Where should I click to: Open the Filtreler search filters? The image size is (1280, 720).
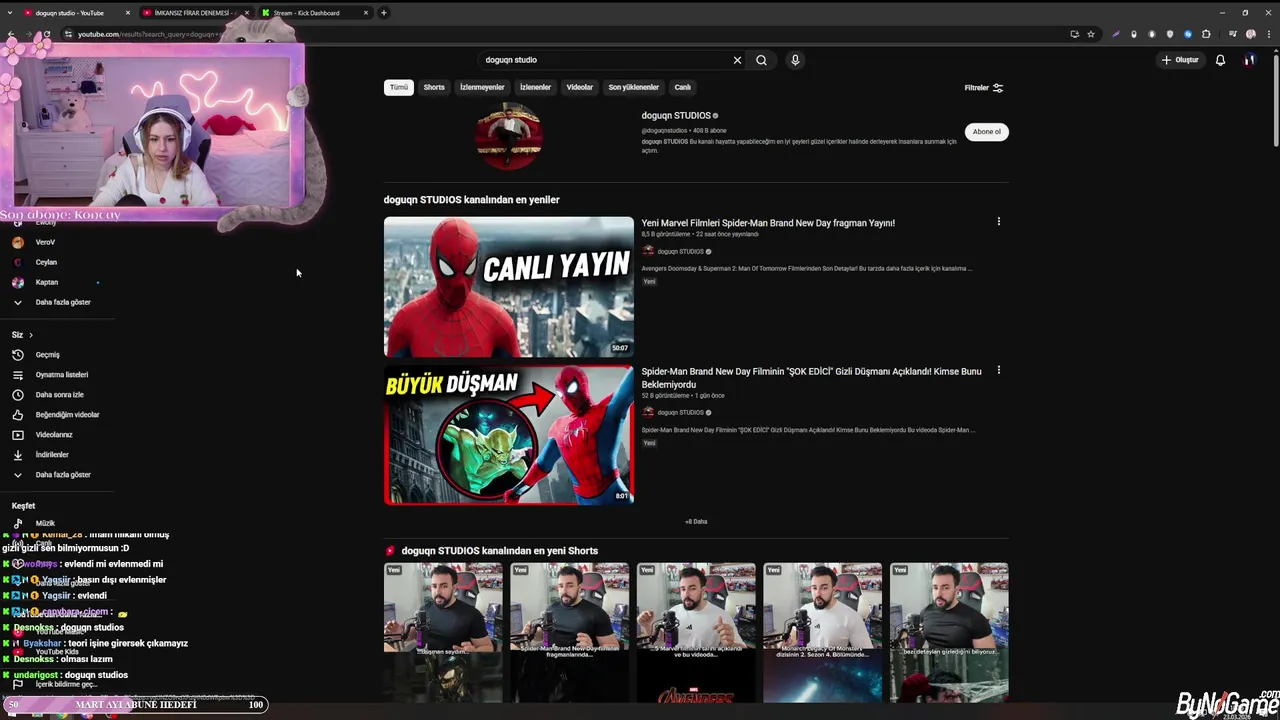click(984, 88)
